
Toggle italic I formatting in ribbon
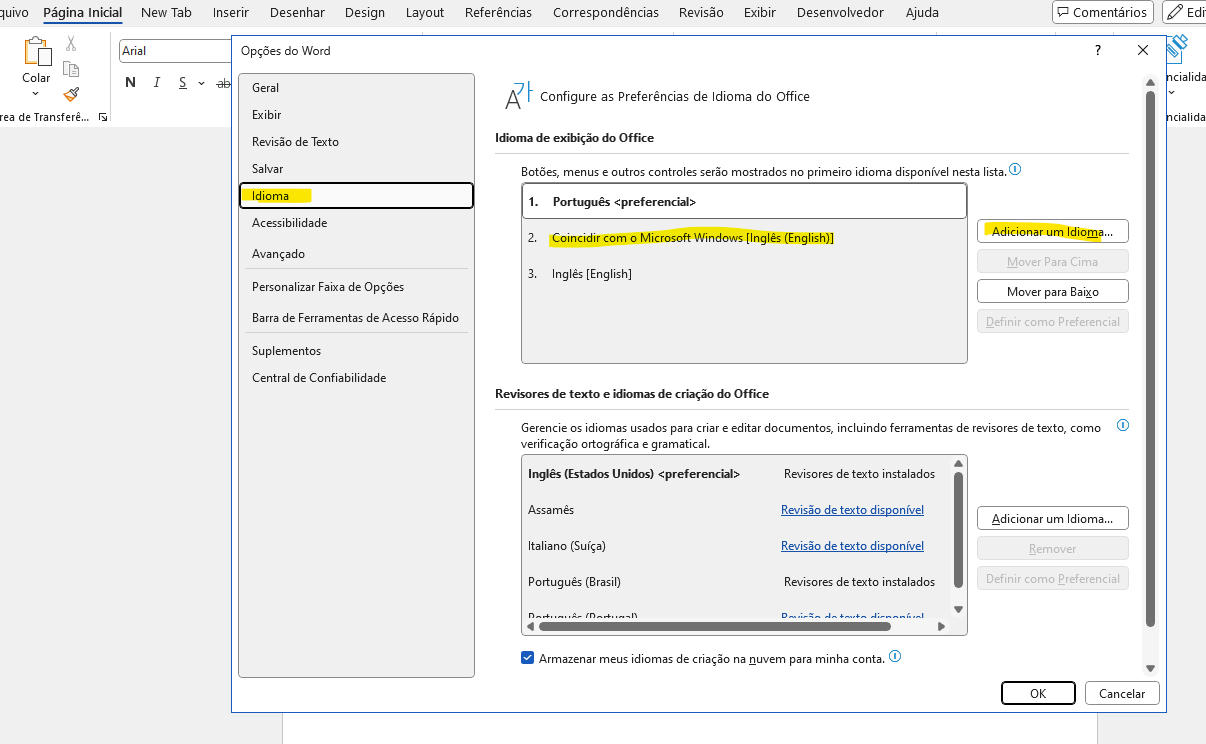157,83
